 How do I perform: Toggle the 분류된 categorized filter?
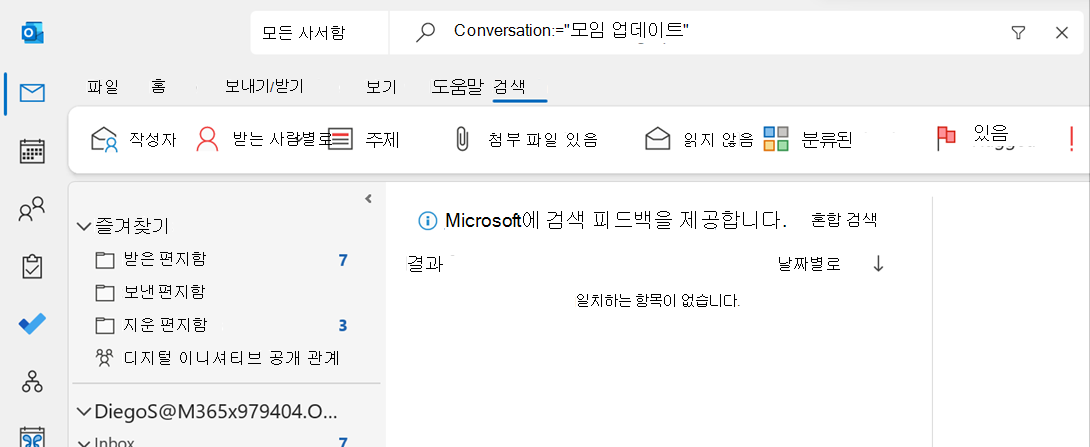808,140
